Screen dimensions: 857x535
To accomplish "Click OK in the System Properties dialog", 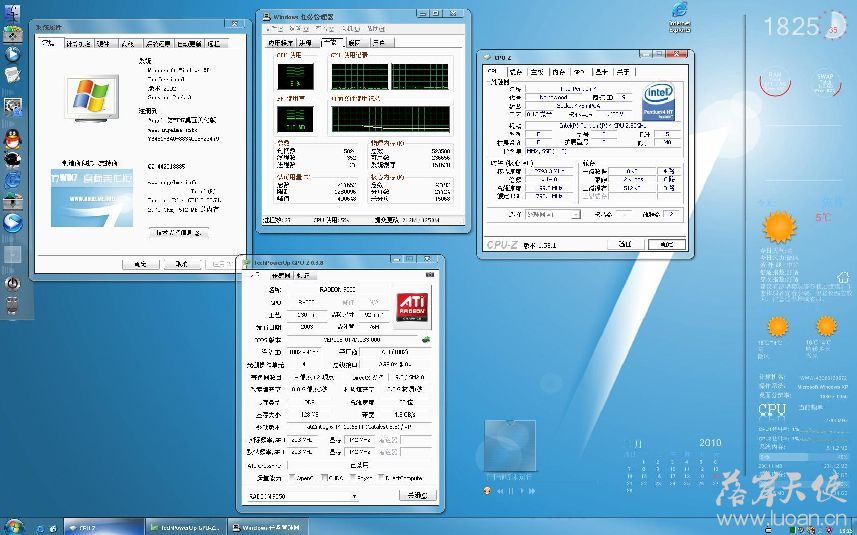I will point(141,264).
